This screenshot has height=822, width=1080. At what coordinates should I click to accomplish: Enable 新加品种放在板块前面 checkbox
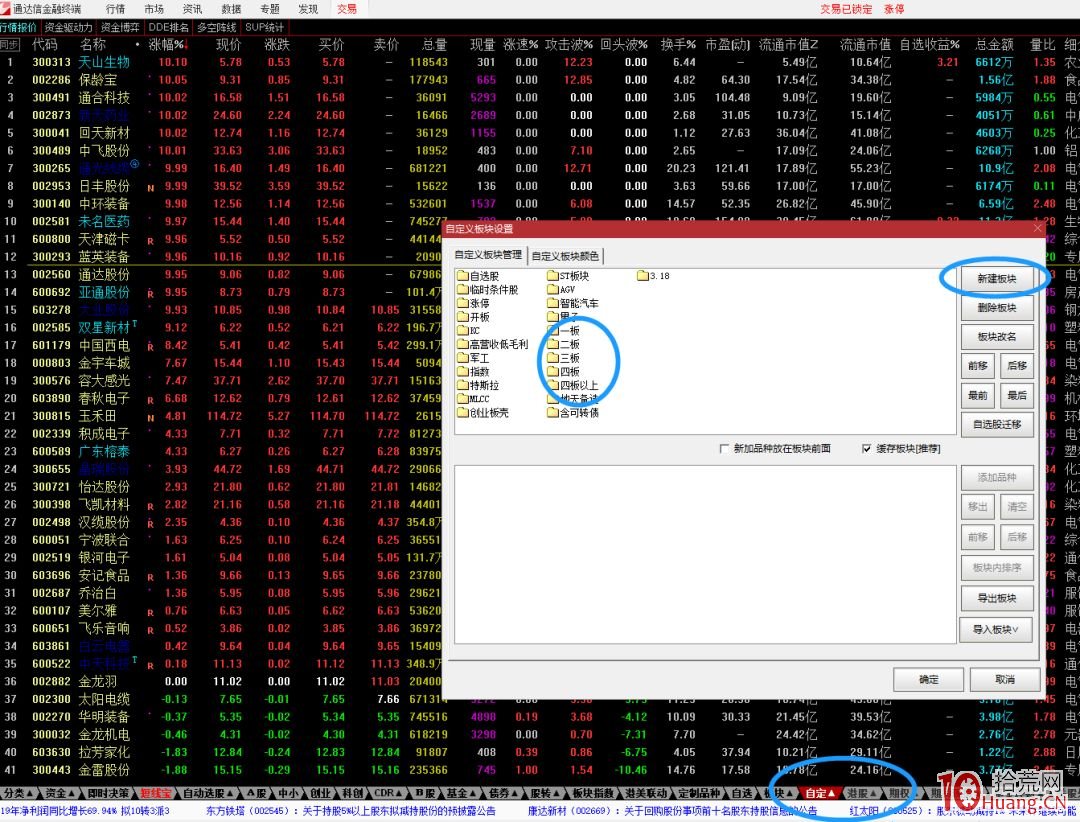pos(724,449)
